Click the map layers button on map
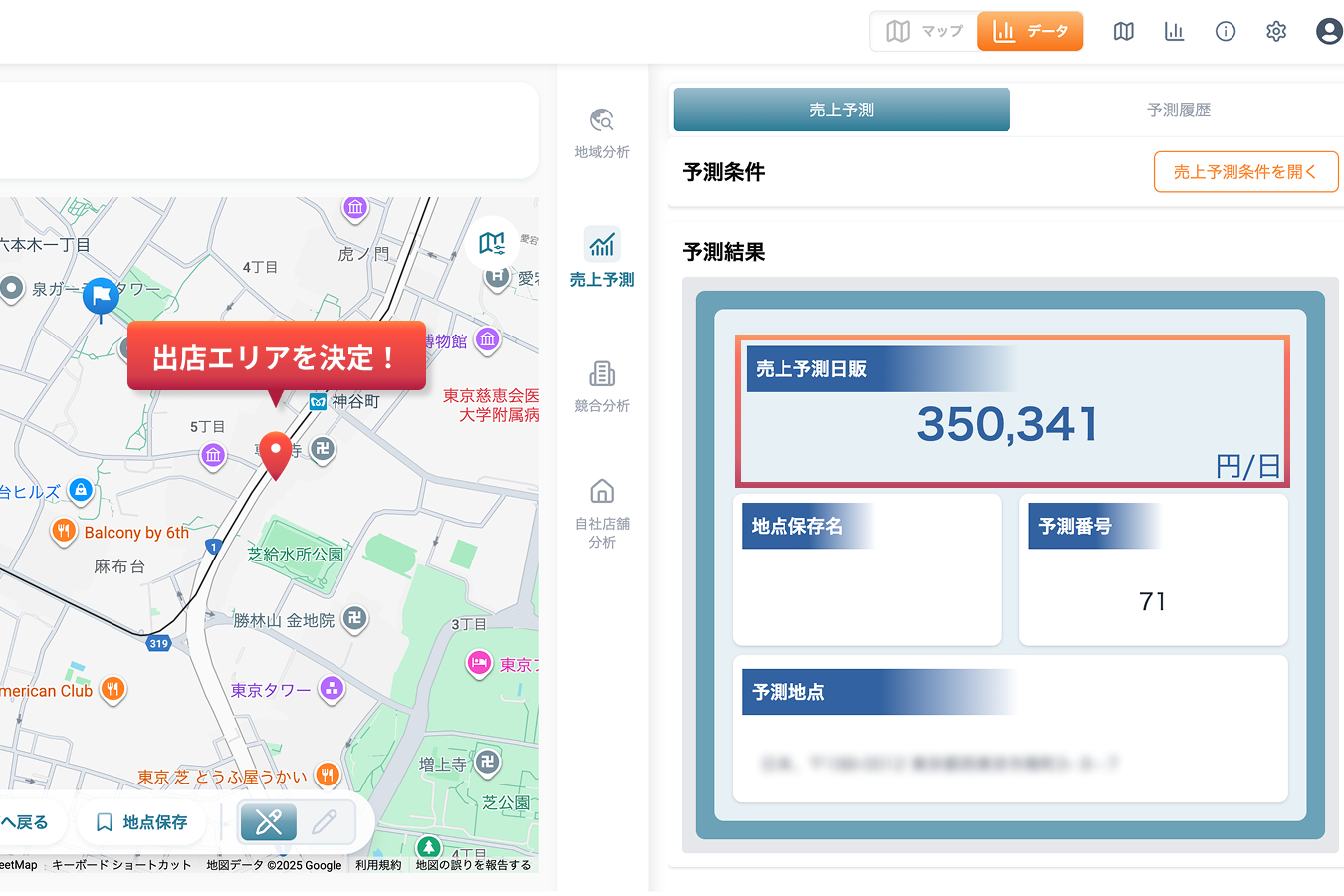The width and height of the screenshot is (1344, 896). [x=491, y=243]
